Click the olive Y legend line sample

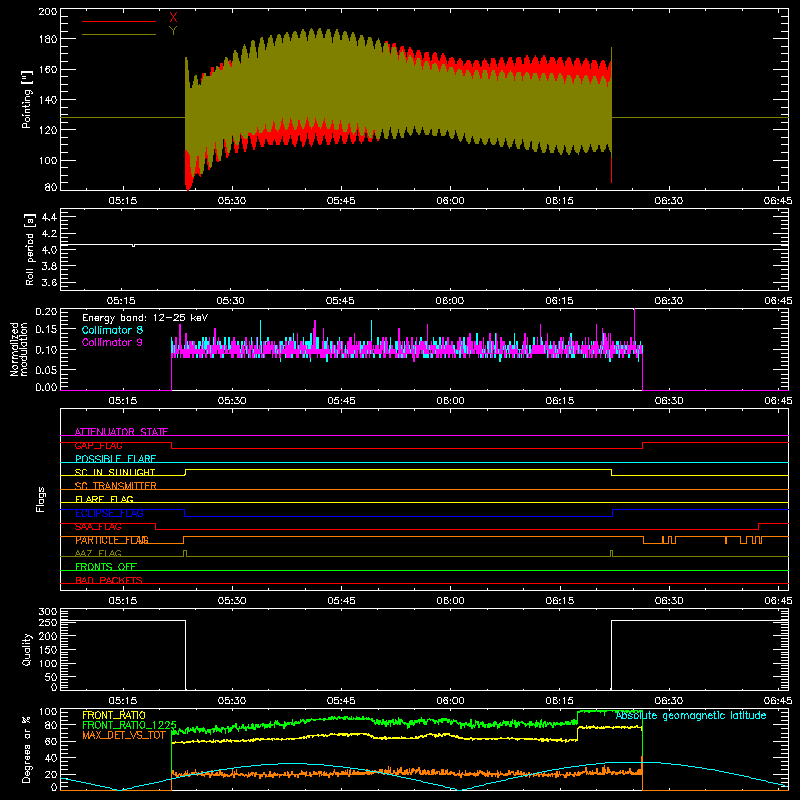pyautogui.click(x=119, y=35)
